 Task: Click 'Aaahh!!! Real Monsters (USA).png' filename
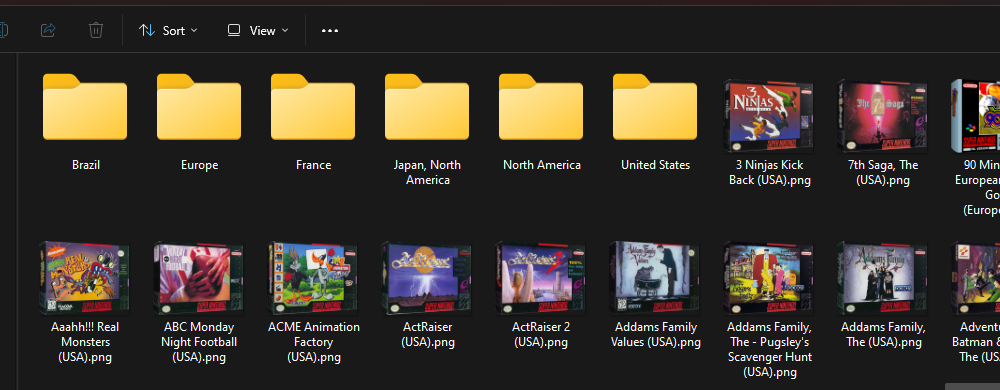coord(85,342)
